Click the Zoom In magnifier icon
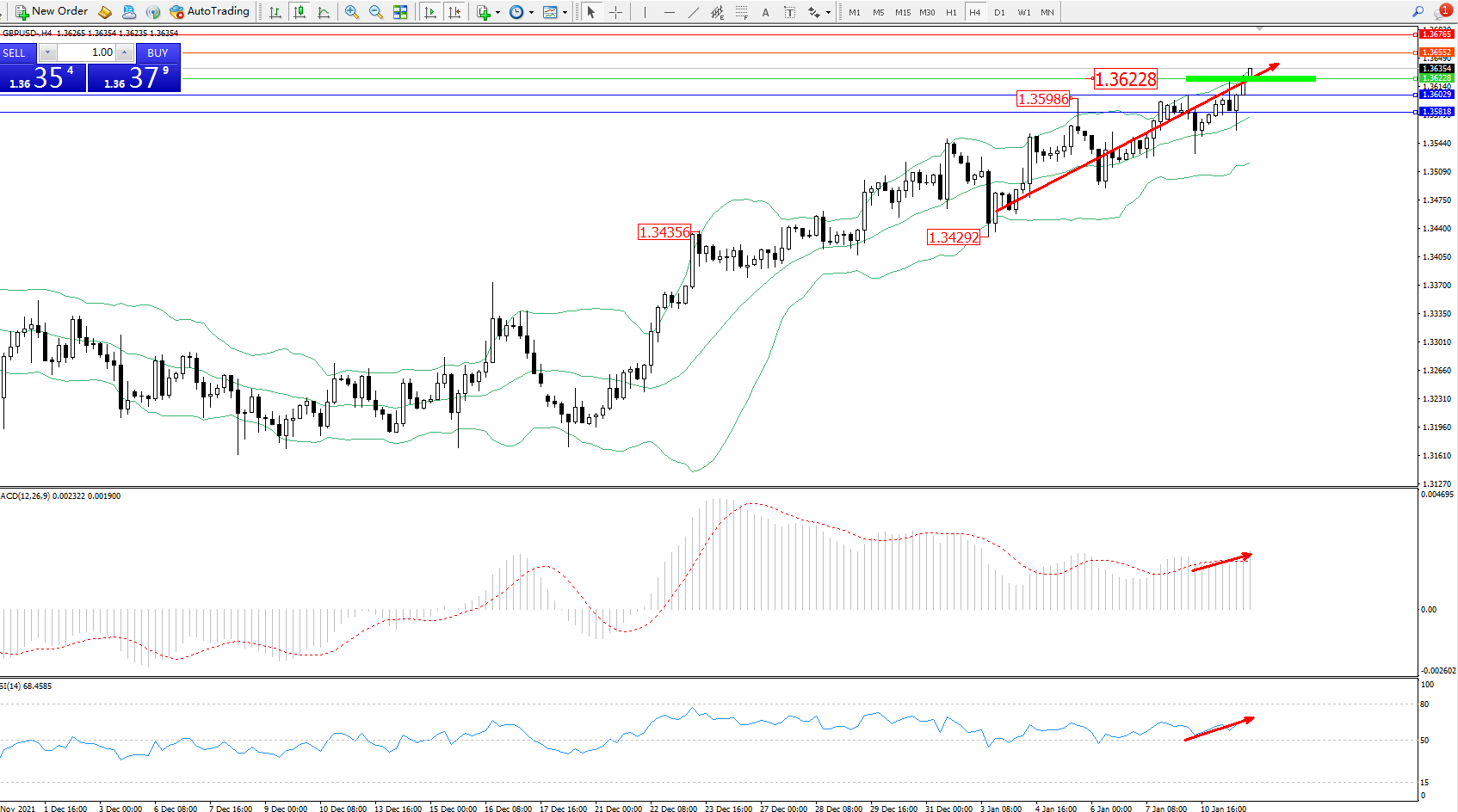 351,12
